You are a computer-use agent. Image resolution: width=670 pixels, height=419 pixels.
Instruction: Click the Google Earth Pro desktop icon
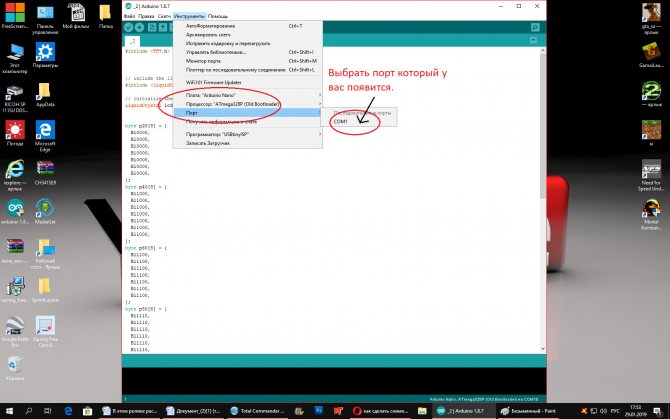[x=15, y=328]
